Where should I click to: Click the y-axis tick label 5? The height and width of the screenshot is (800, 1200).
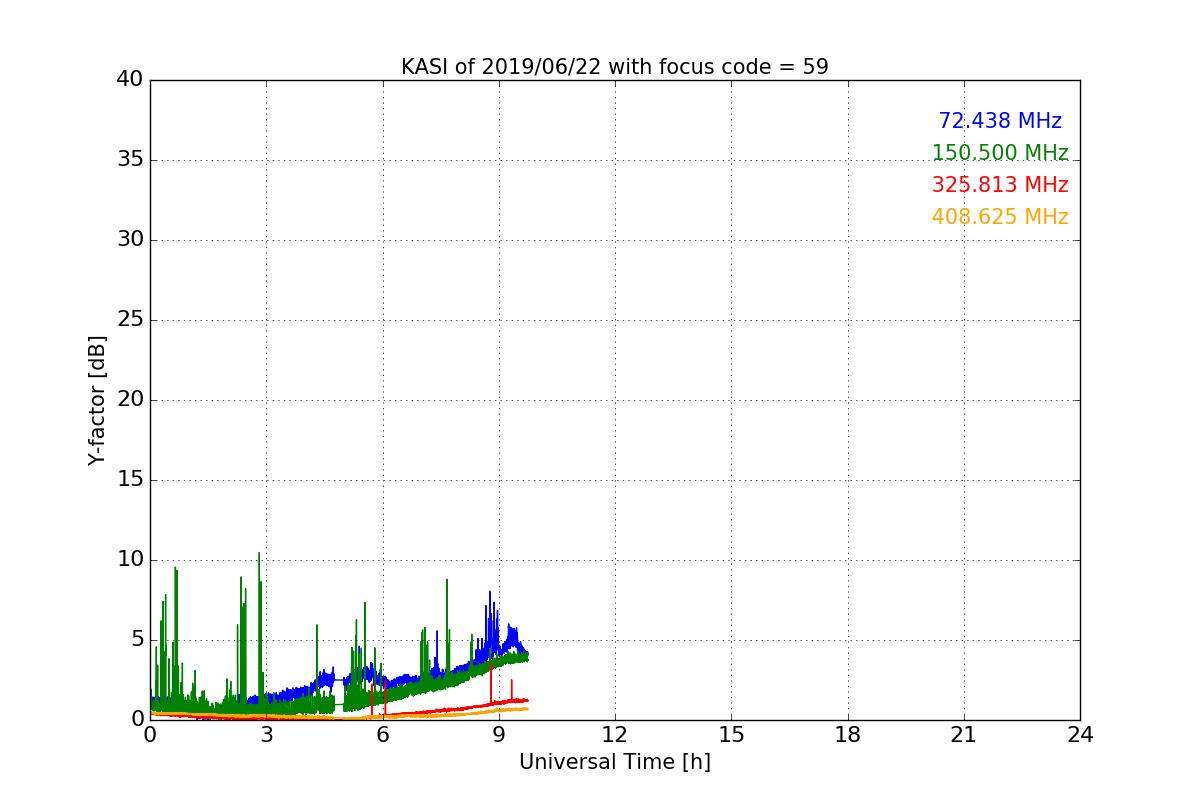coord(137,640)
